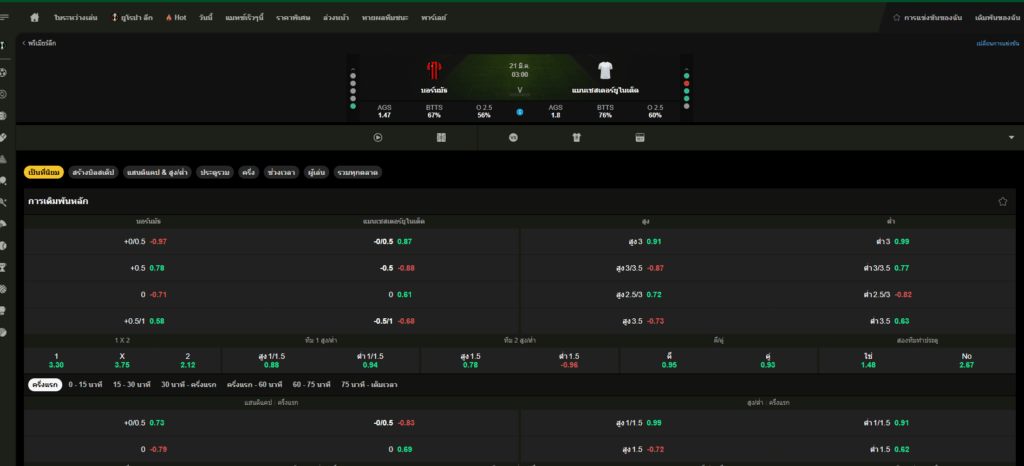
Task: Switch to the 0 - 15 minute tab
Action: pyautogui.click(x=86, y=384)
